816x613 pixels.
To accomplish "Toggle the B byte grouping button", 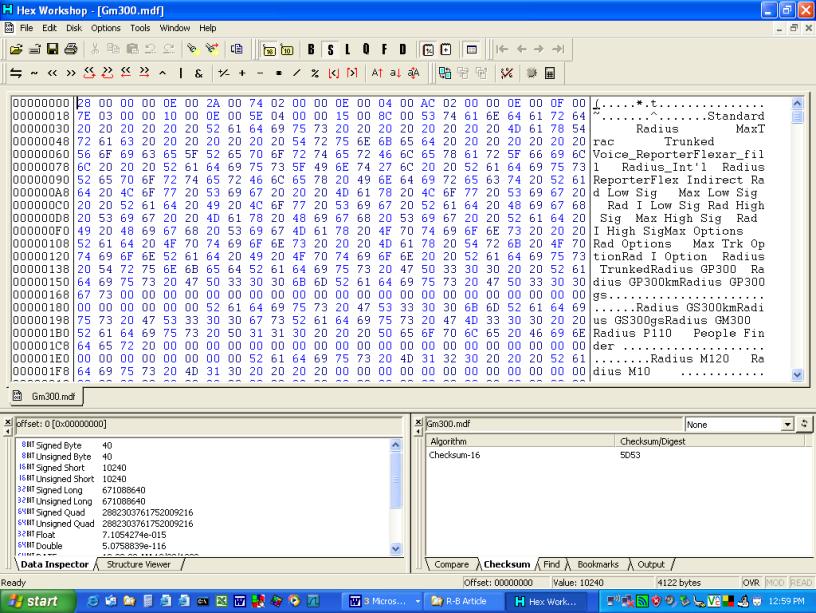I will (311, 47).
